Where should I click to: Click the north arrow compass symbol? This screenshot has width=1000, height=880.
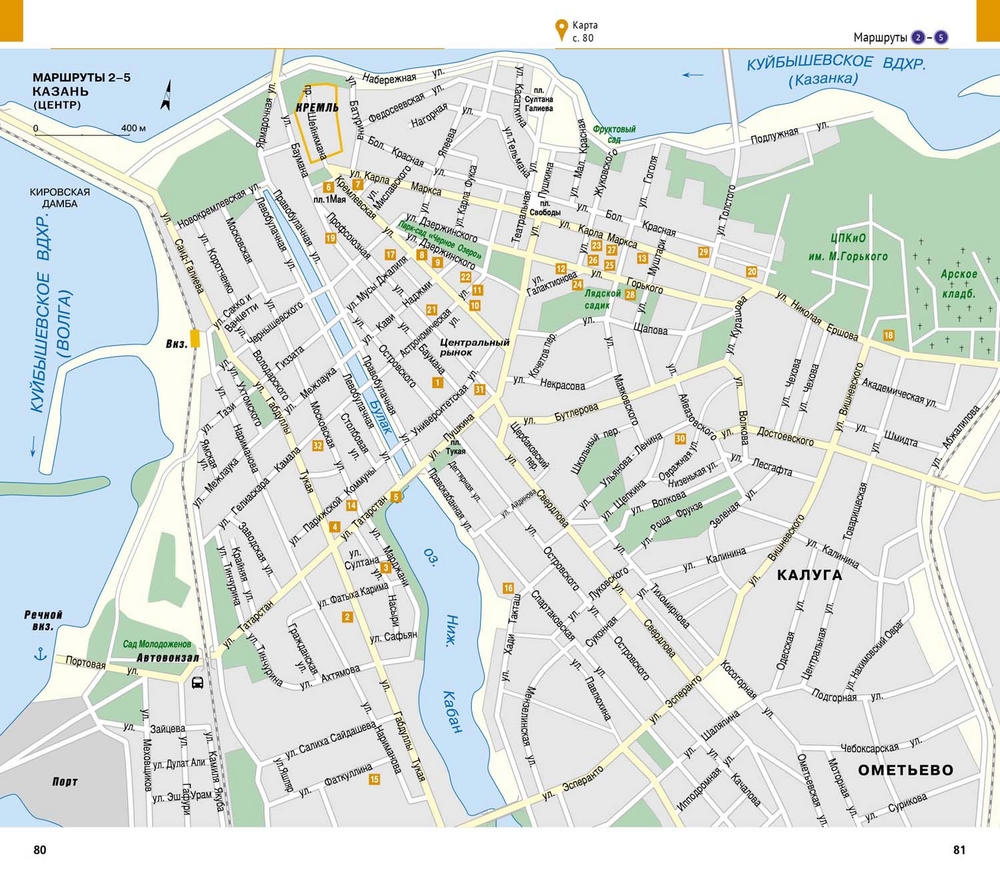pos(167,96)
